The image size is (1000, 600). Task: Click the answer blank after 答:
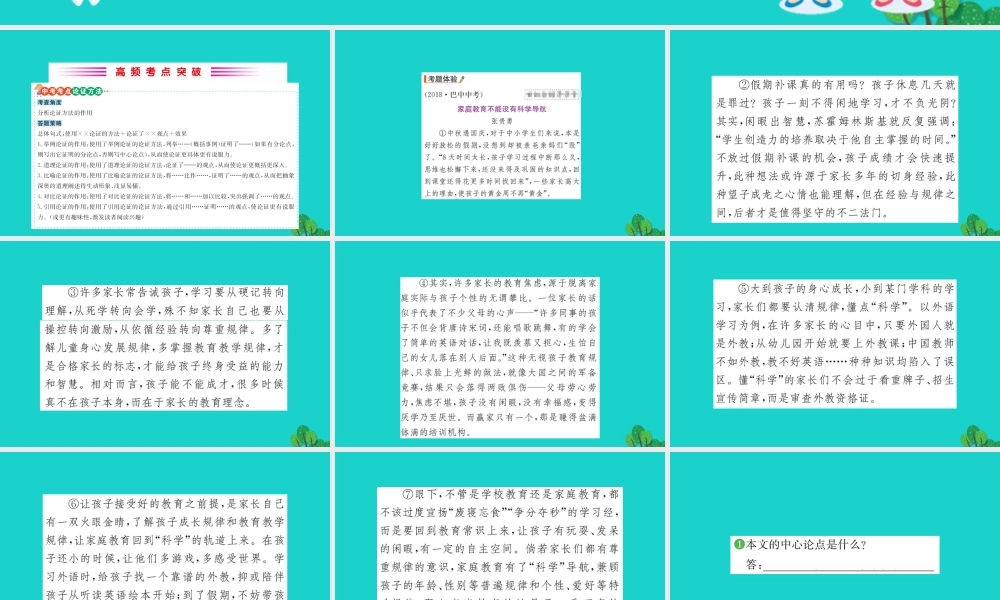click(x=849, y=566)
